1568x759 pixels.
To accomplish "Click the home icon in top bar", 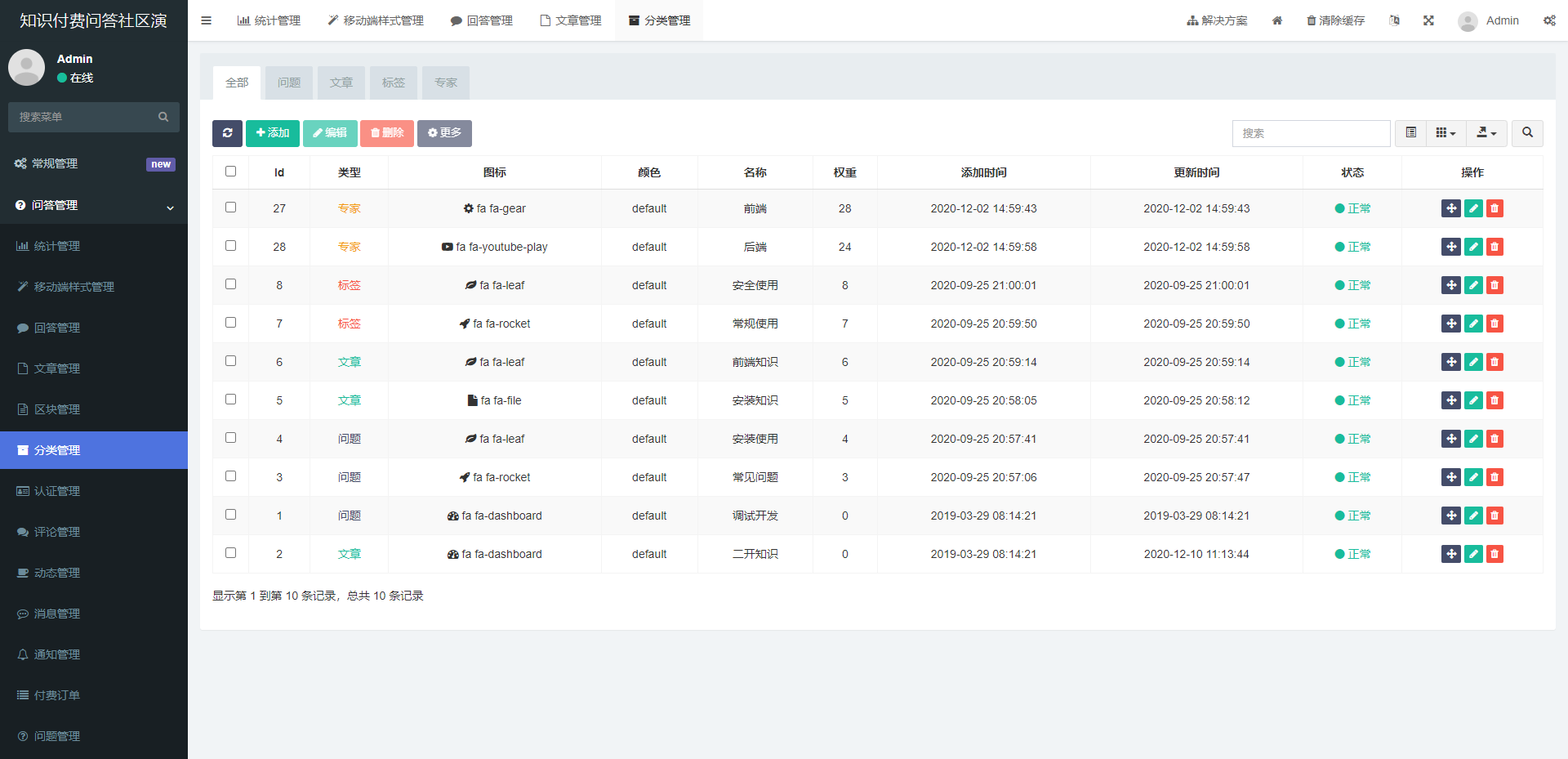I will click(x=1277, y=20).
